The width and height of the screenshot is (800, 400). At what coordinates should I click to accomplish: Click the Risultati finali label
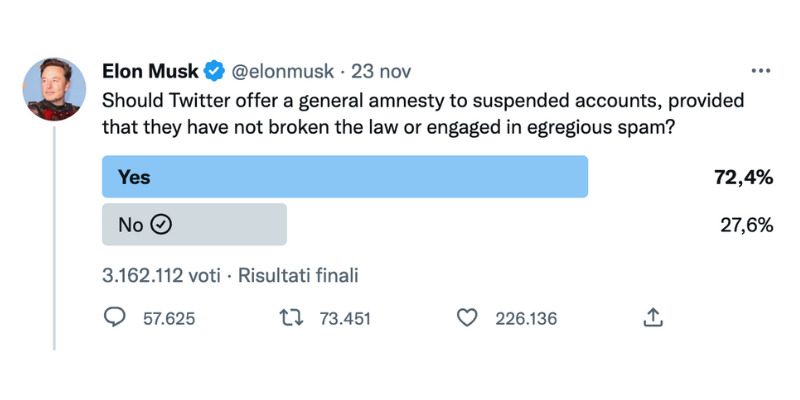point(298,274)
